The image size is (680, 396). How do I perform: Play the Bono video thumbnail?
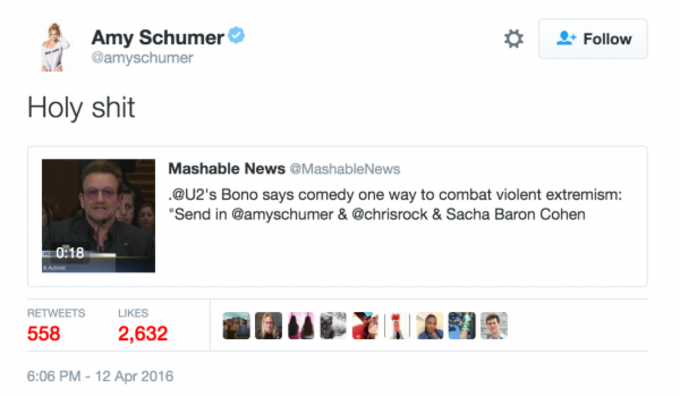point(98,216)
